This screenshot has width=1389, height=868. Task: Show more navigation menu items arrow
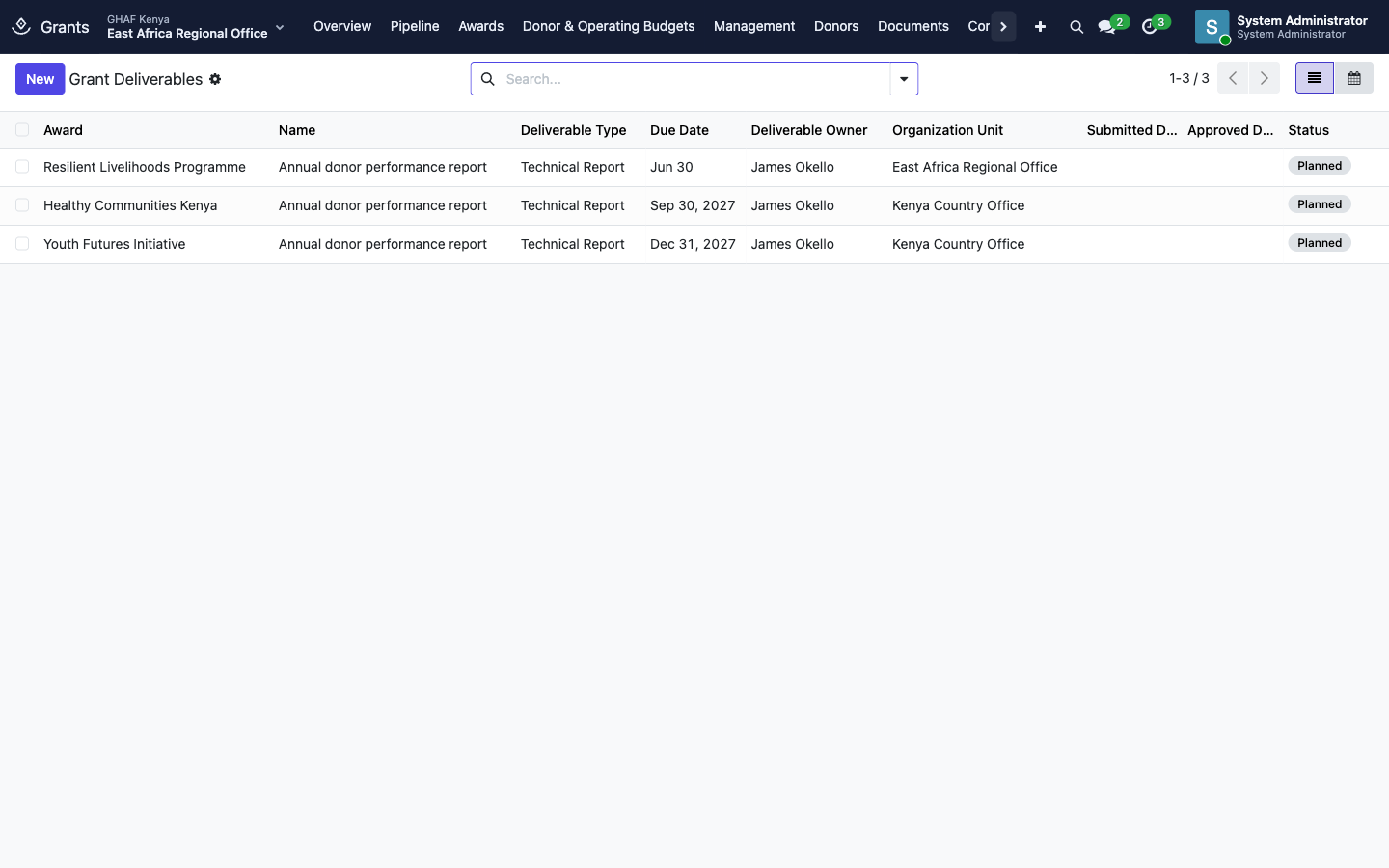click(x=1003, y=27)
